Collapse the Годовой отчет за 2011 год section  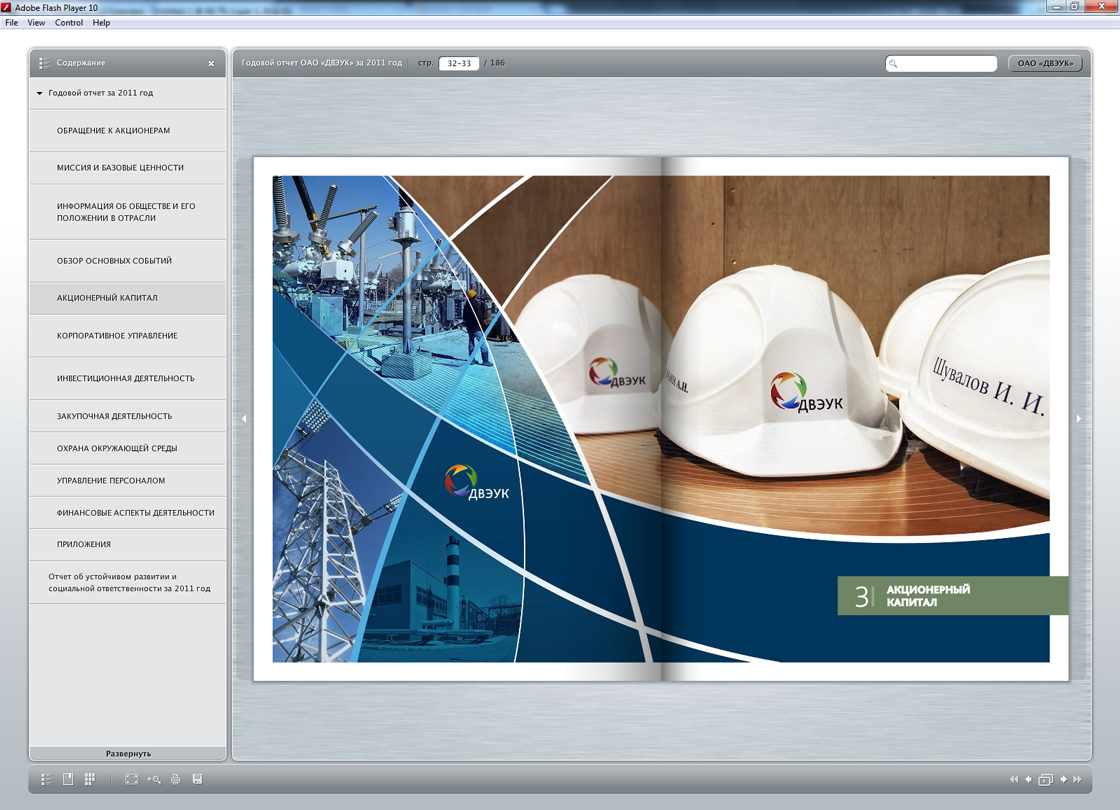coord(40,93)
